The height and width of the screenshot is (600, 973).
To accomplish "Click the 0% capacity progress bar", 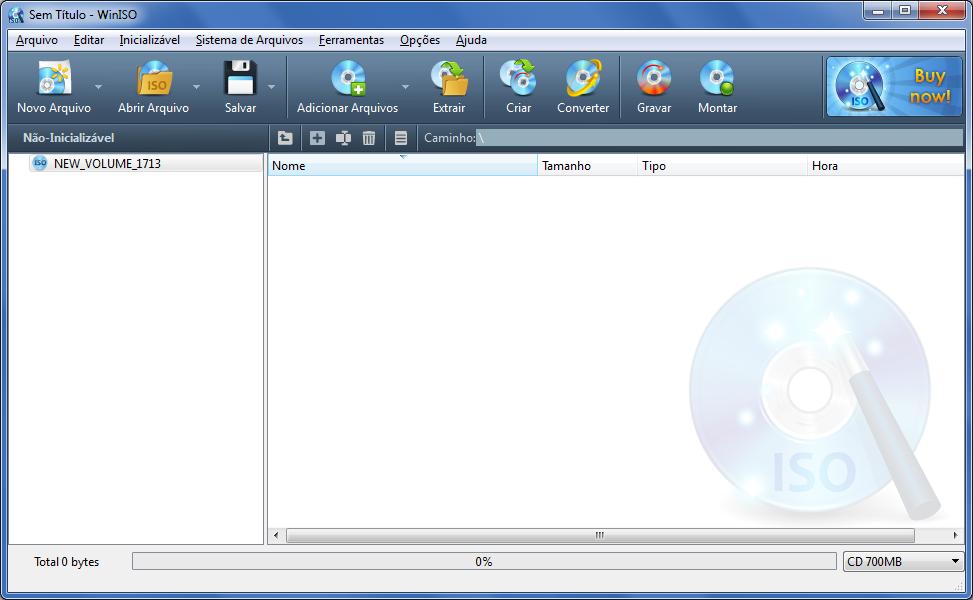I will click(484, 562).
